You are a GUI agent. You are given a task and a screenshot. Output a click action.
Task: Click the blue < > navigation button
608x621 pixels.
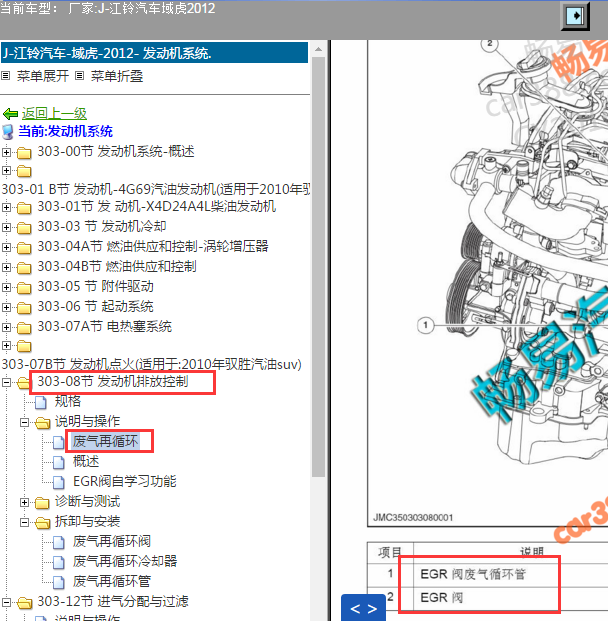coord(363,608)
